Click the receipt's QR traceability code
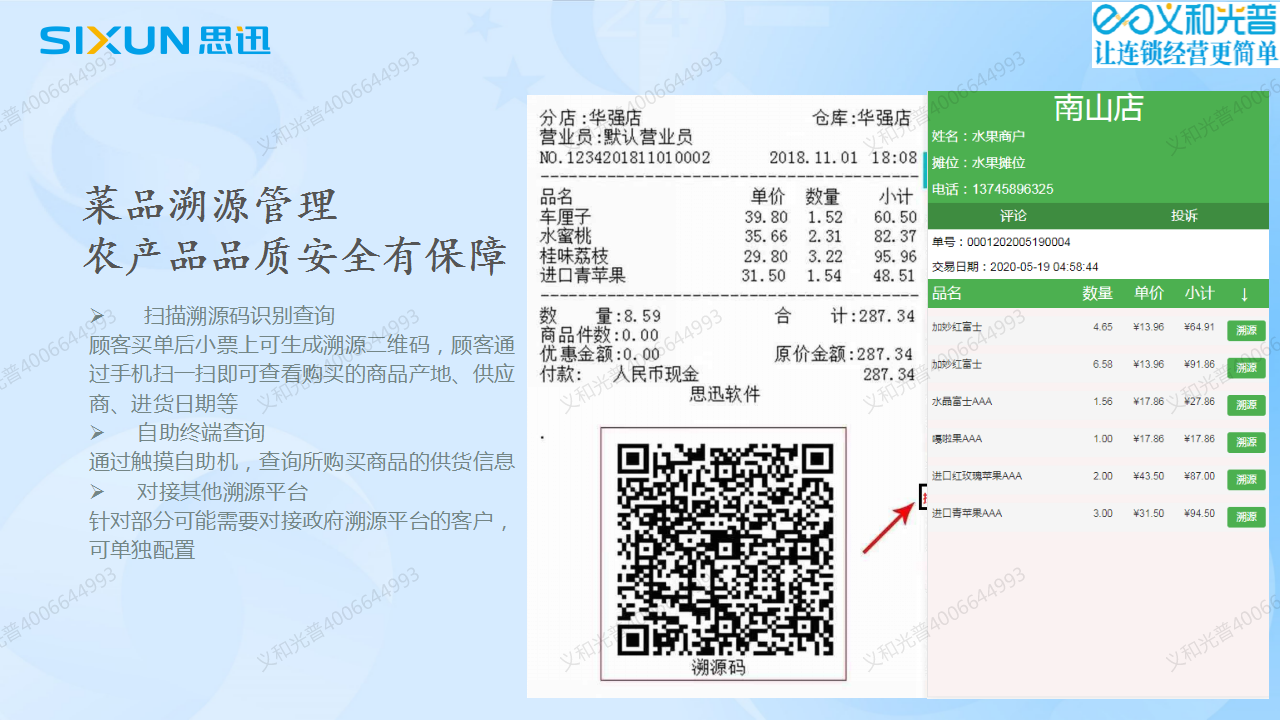The height and width of the screenshot is (720, 1280). coord(724,552)
